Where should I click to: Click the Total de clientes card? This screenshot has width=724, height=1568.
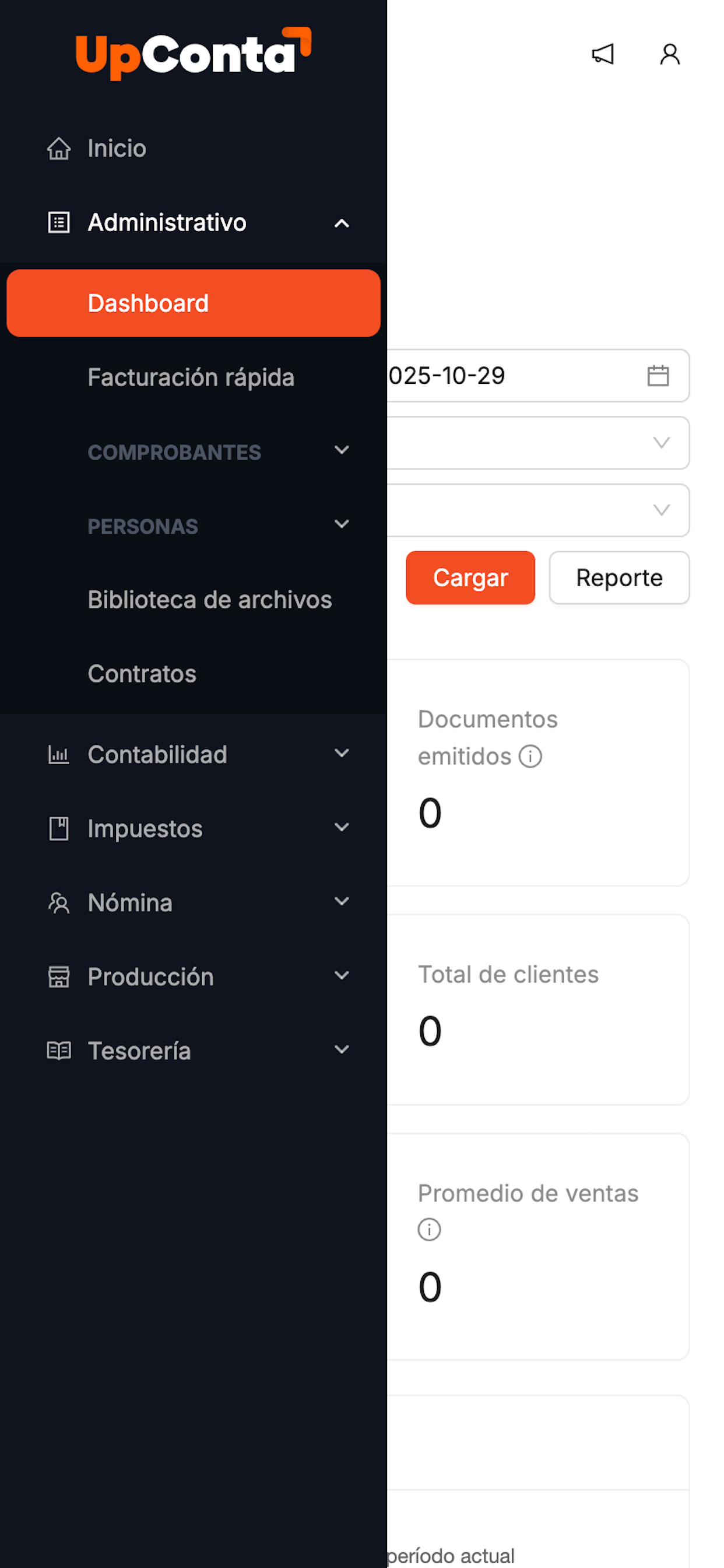click(x=538, y=1009)
